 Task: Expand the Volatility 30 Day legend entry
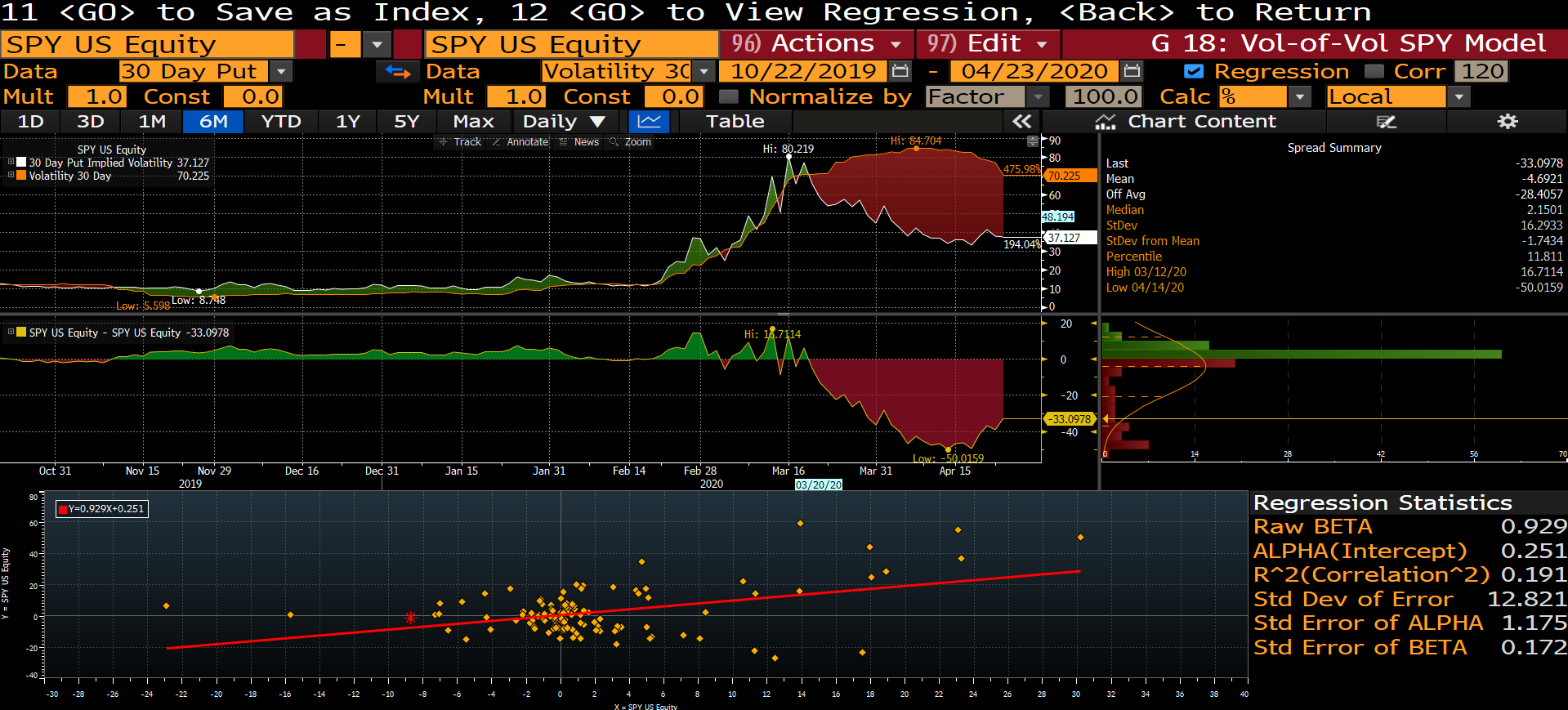click(x=11, y=175)
